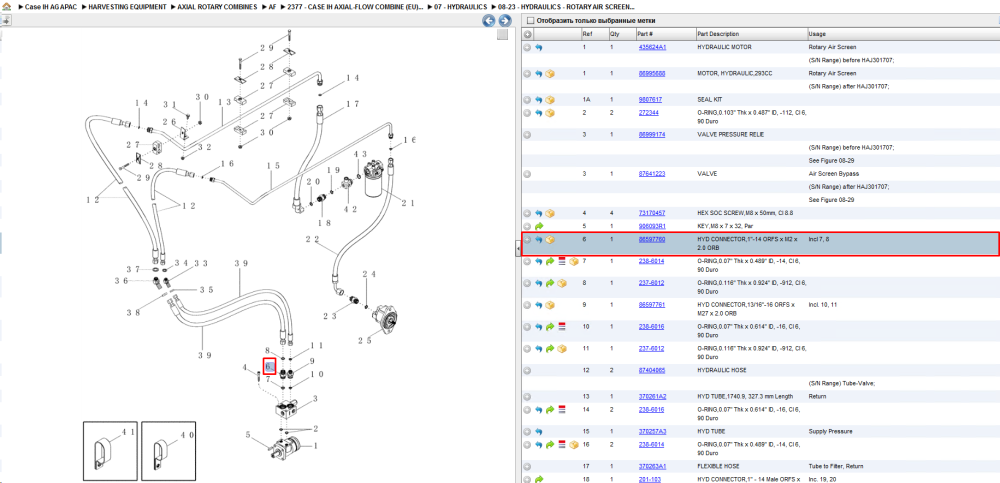This screenshot has height=483, width=1000.
Task: Sort by Ref column header
Action: pos(594,34)
